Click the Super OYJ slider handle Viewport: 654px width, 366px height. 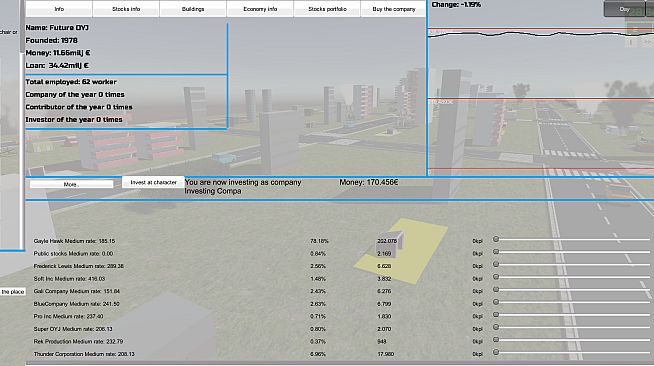(x=496, y=327)
